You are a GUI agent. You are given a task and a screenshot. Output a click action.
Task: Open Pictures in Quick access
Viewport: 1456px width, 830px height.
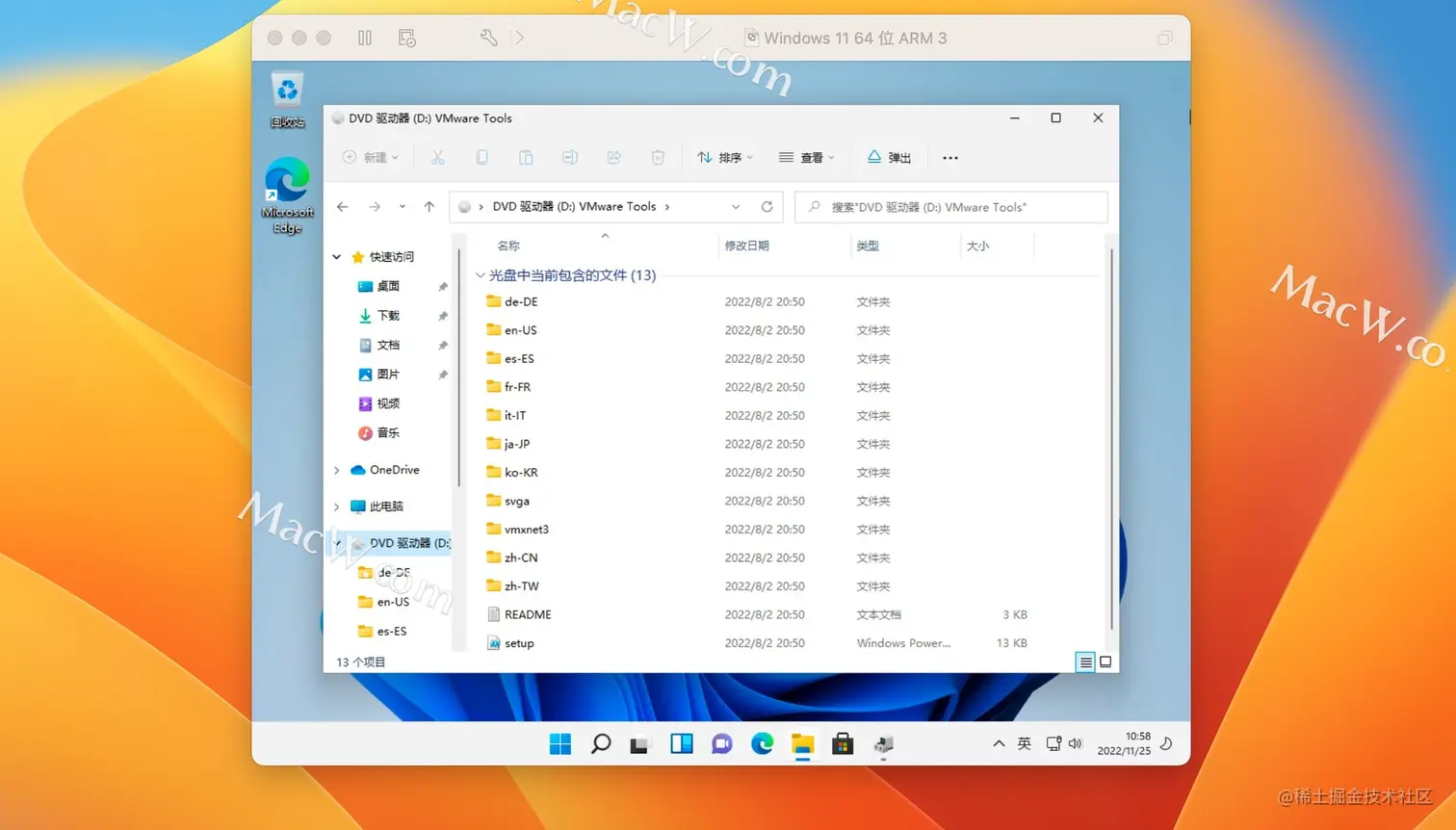tap(388, 375)
